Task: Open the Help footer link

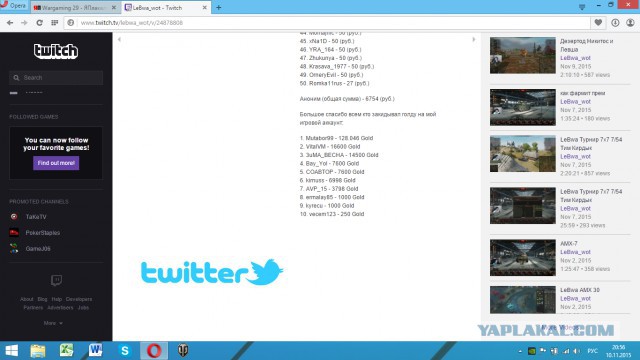Action: point(57,299)
